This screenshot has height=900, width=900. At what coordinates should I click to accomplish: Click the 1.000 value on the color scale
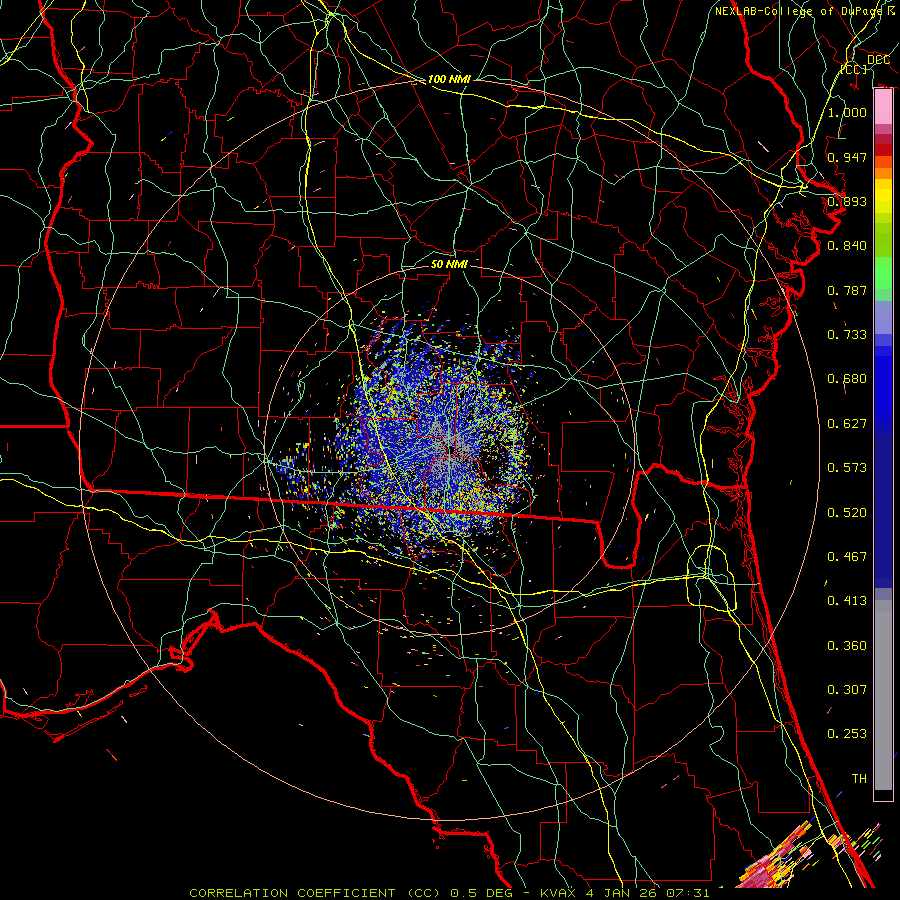click(847, 112)
